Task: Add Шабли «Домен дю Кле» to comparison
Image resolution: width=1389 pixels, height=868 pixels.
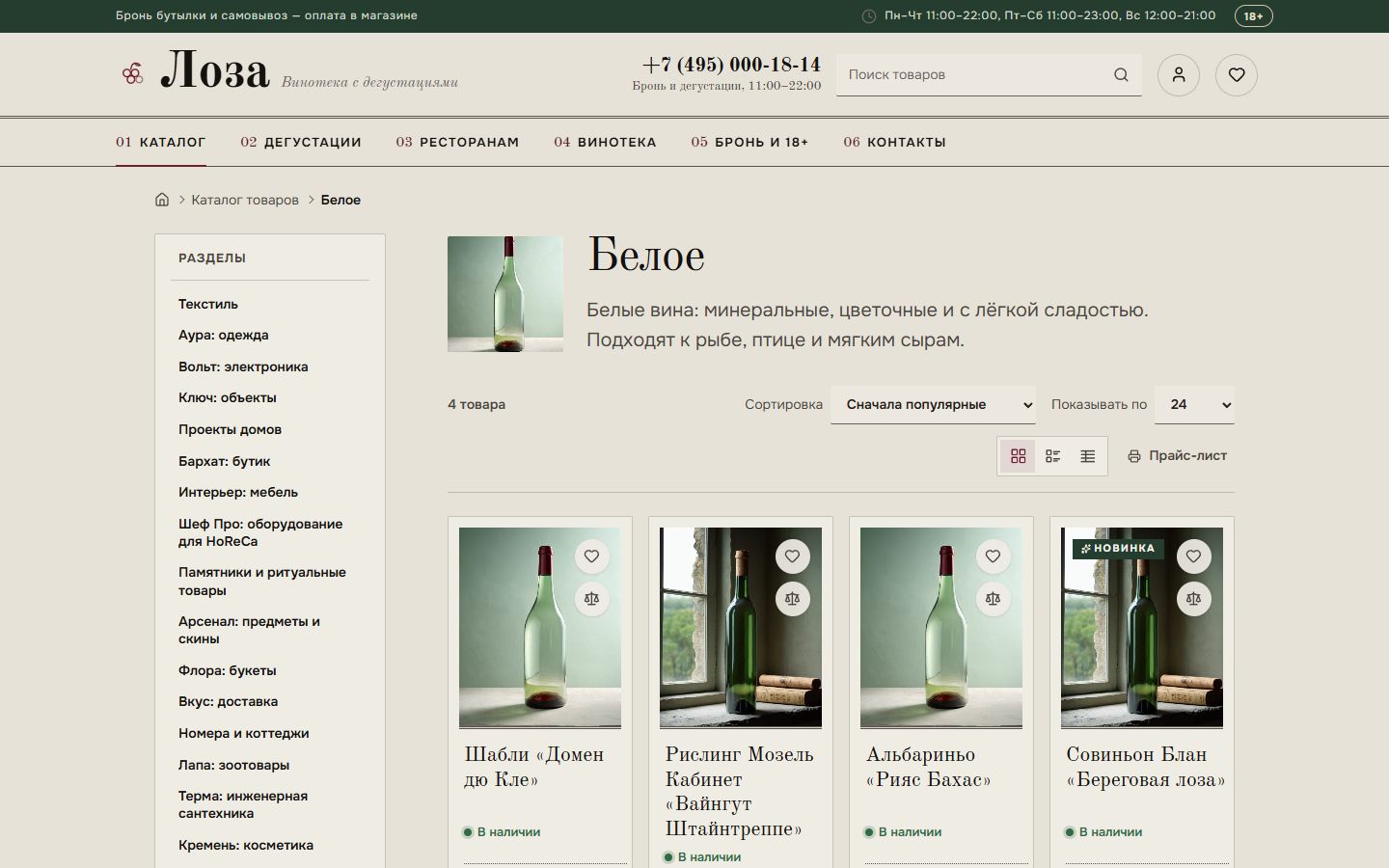Action: pos(591,599)
